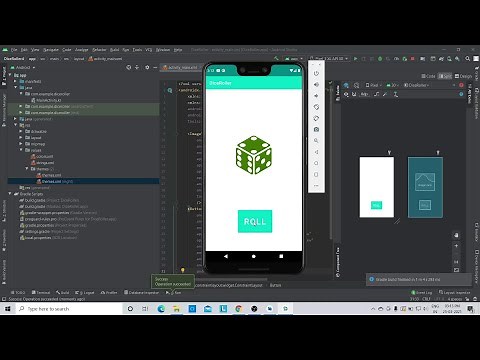
Task: Open the Logcat tool window
Action: click(85, 293)
